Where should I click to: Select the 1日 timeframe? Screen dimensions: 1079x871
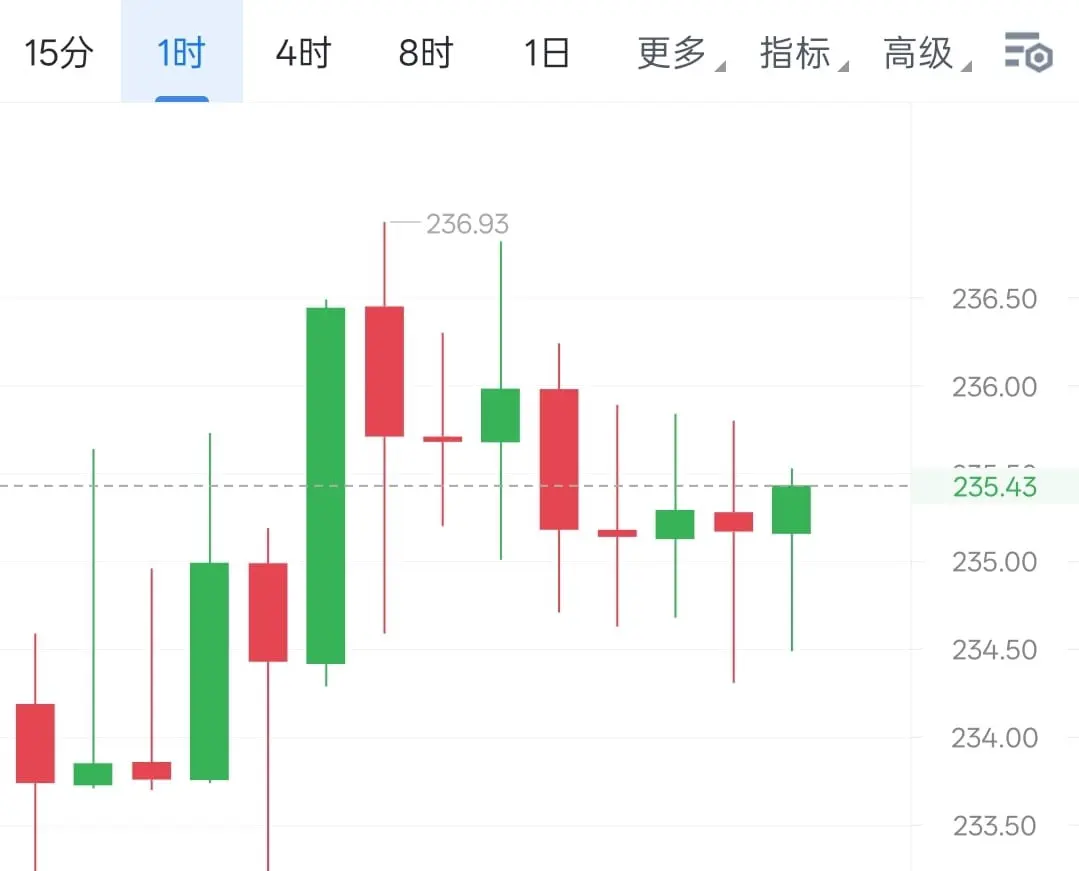(546, 53)
